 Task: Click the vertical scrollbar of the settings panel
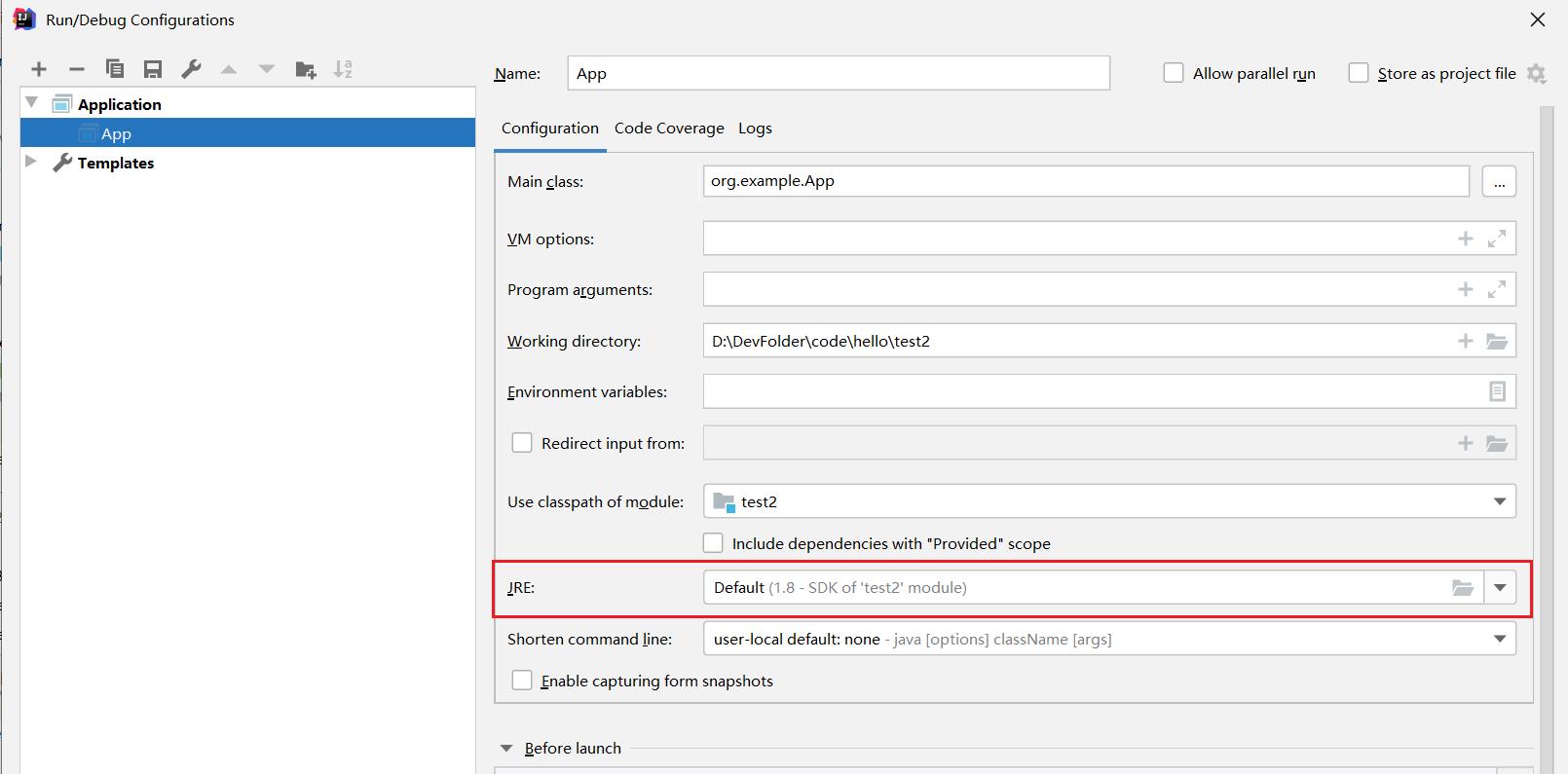[1547, 438]
